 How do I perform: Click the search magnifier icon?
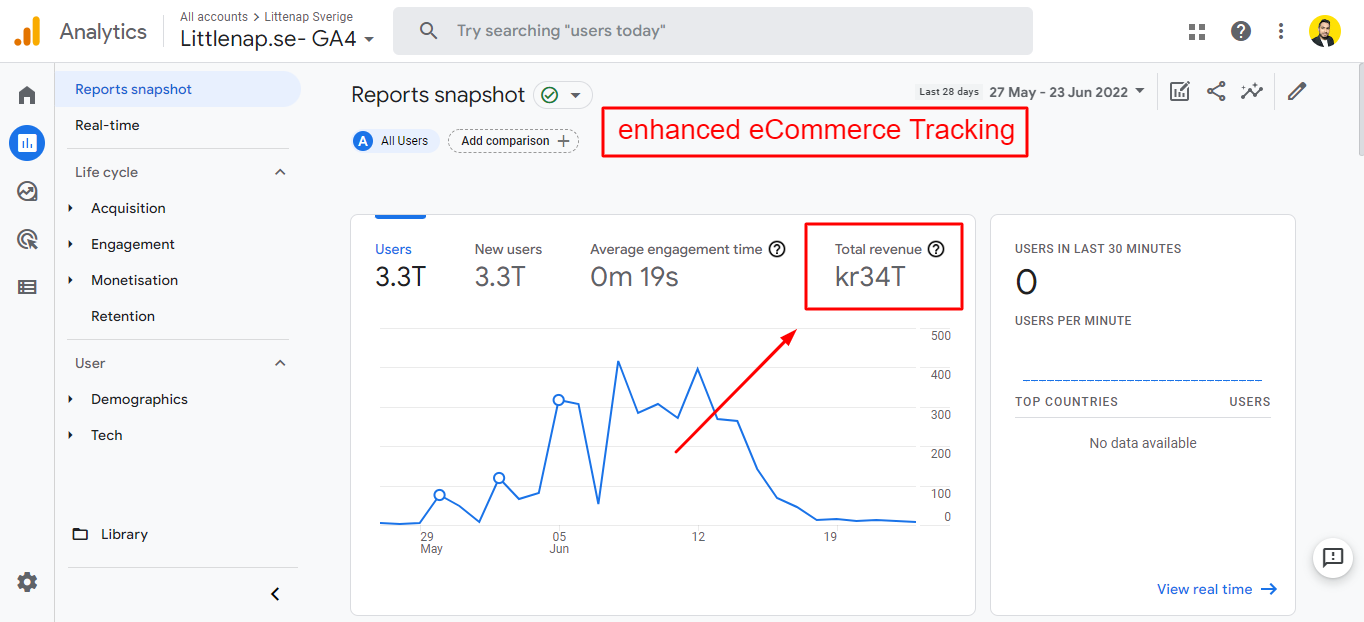(x=429, y=31)
